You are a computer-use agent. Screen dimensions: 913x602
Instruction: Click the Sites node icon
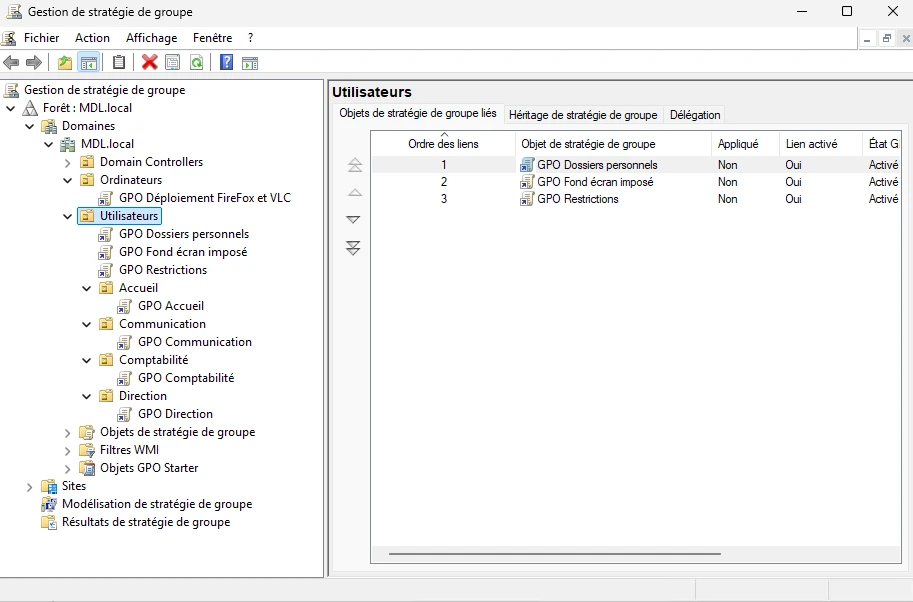[49, 486]
